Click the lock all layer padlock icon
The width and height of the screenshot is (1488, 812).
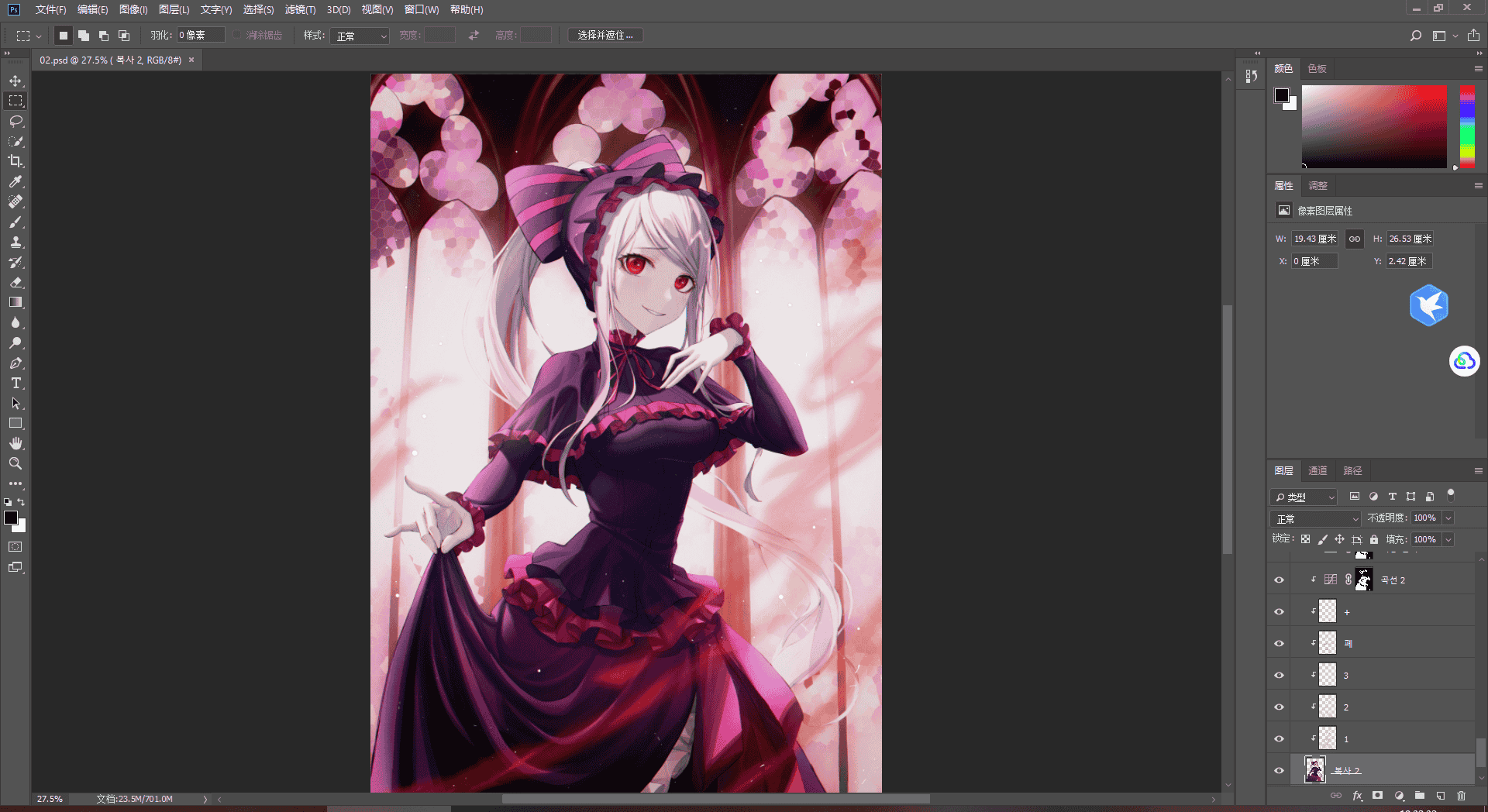pos(1374,539)
